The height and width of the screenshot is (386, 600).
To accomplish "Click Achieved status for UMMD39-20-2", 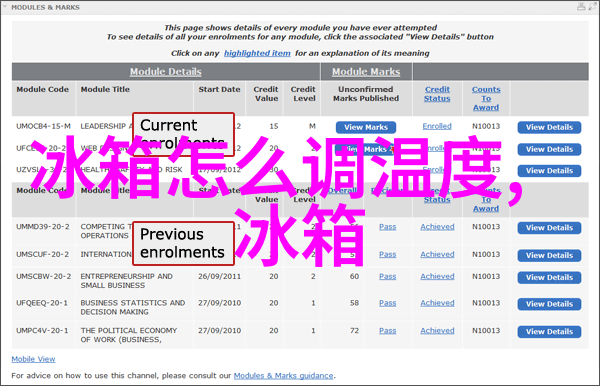I will pos(437,227).
